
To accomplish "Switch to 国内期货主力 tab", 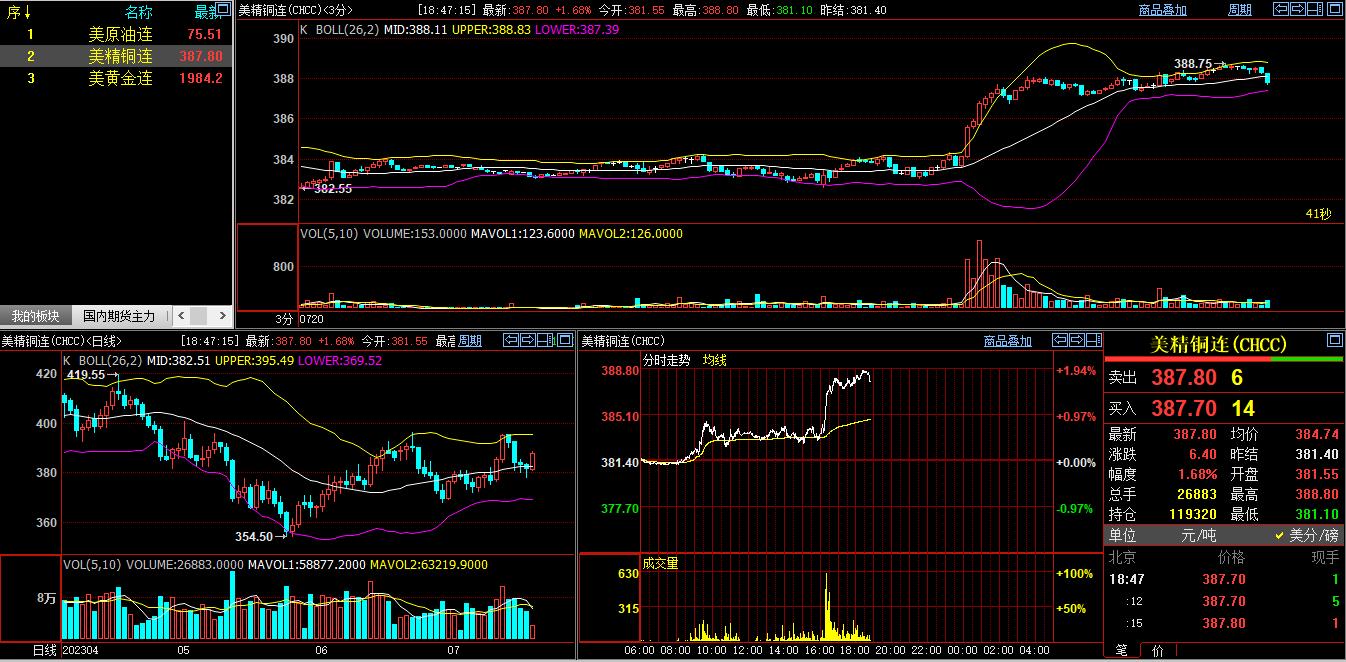I will (119, 316).
